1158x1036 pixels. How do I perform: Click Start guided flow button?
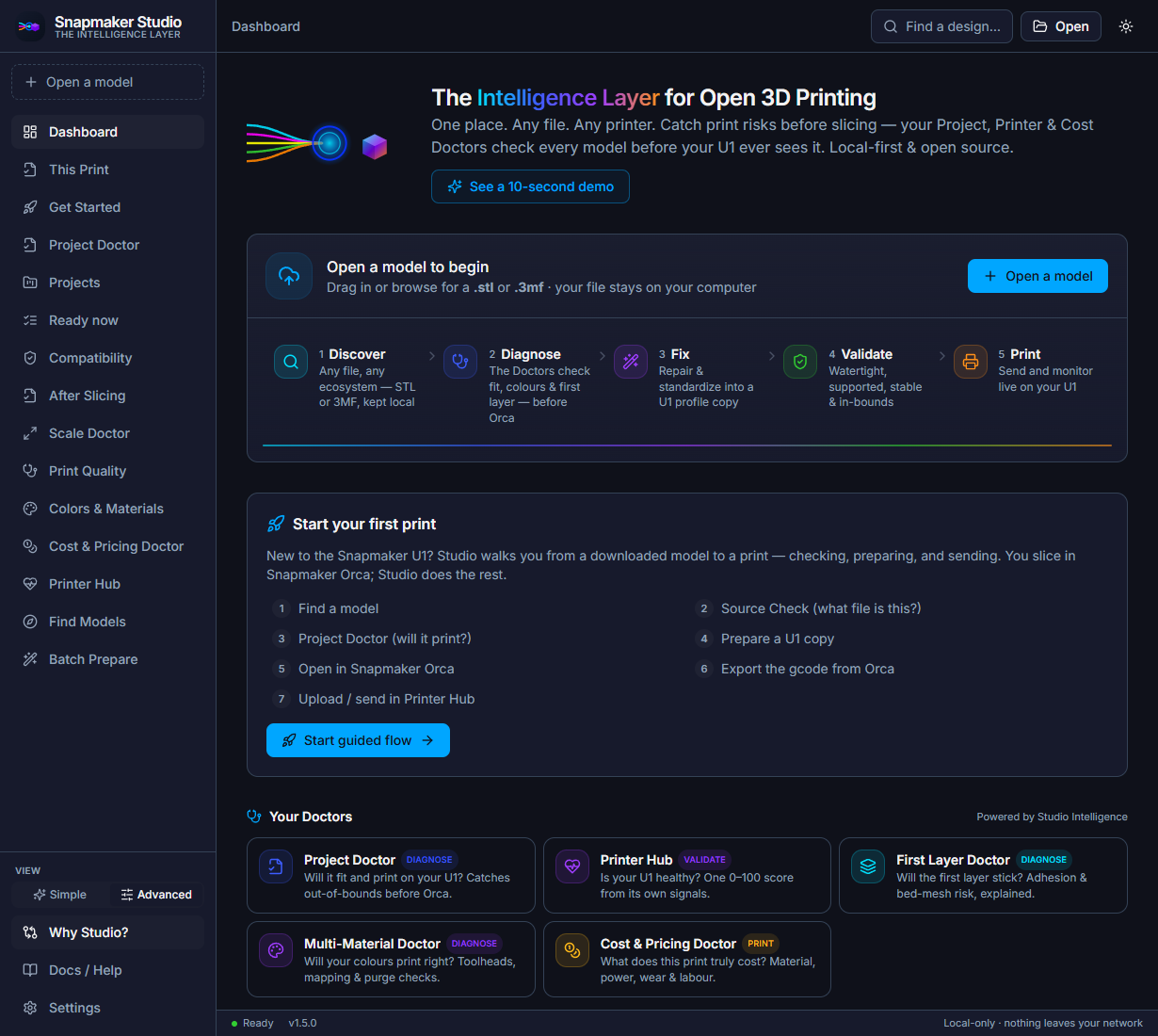tap(358, 740)
